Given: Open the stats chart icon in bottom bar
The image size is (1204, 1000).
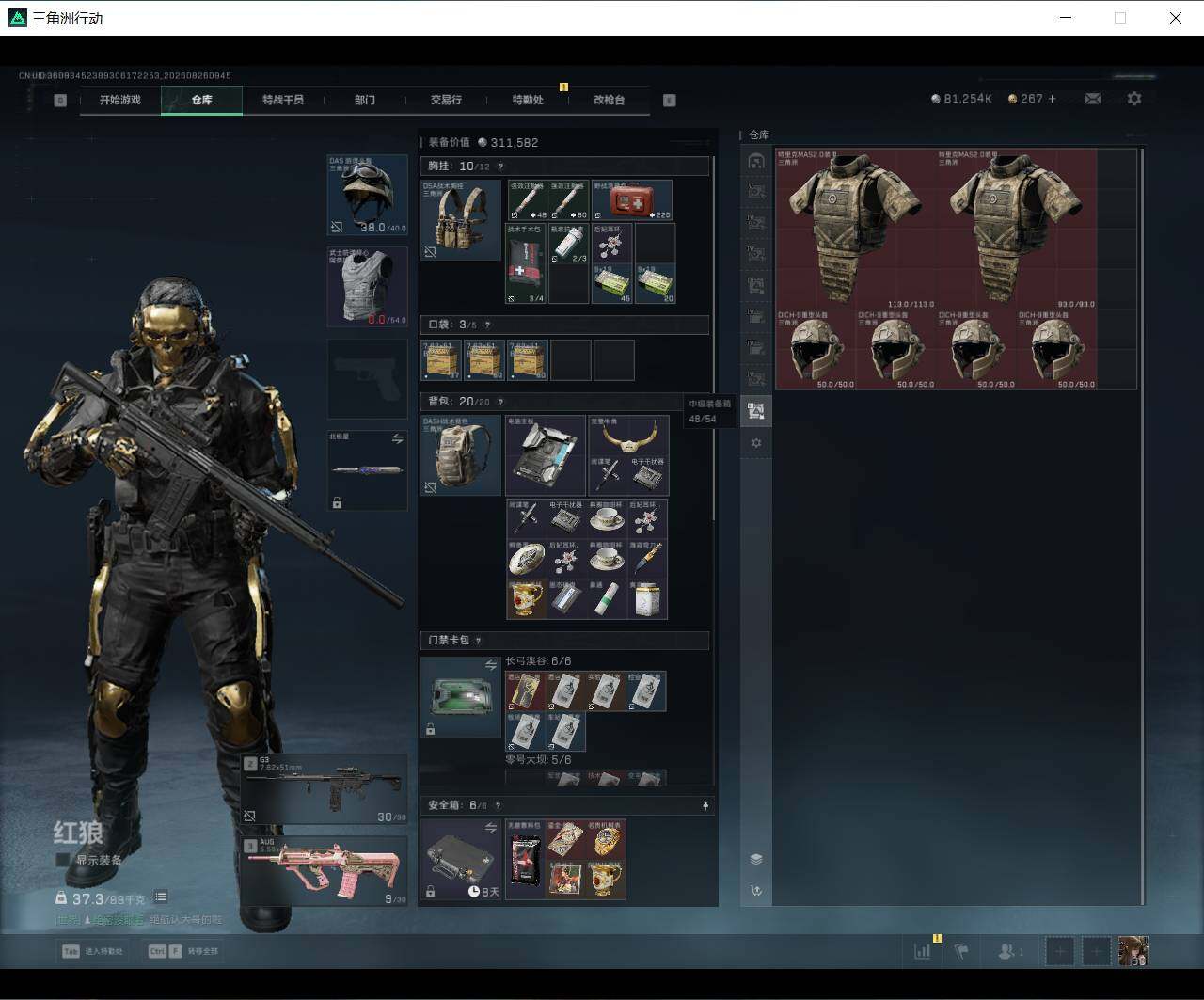Looking at the screenshot, I should point(923,952).
